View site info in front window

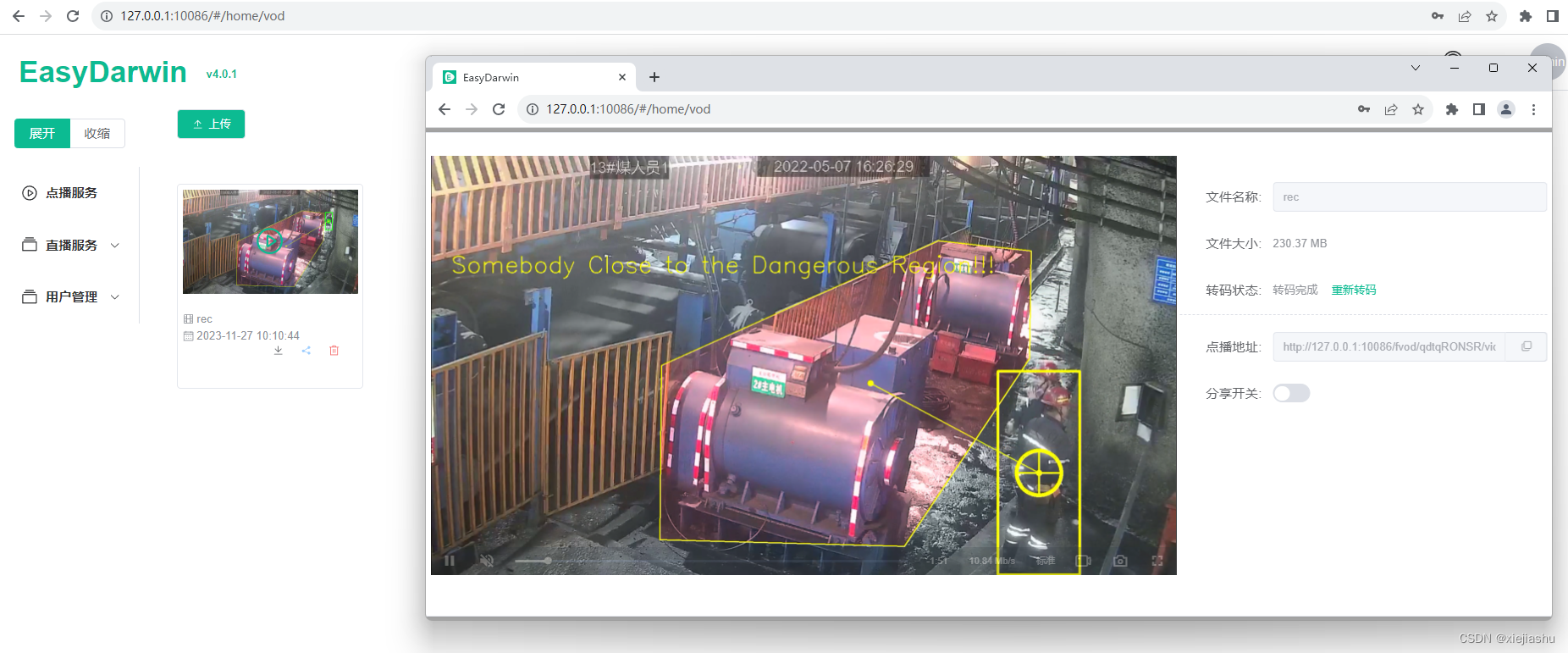[533, 109]
